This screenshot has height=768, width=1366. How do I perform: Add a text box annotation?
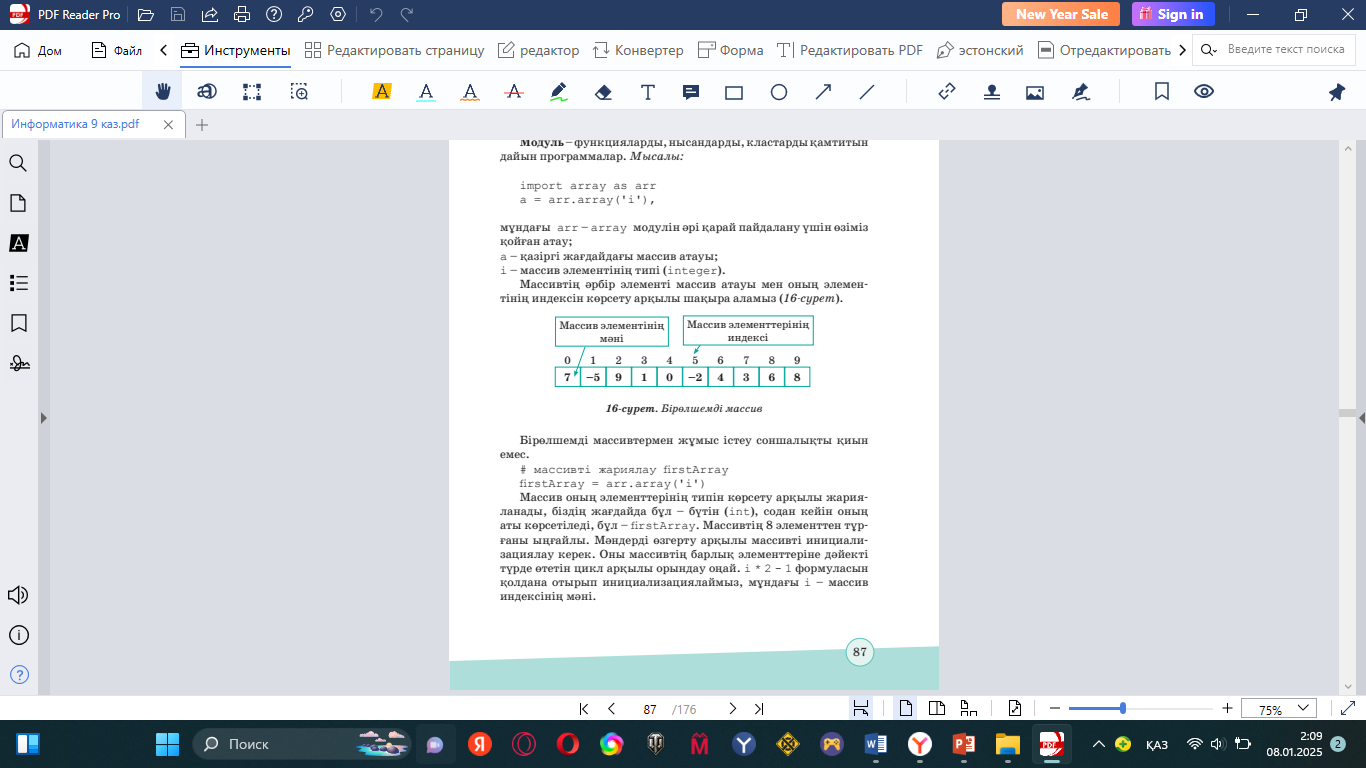[x=648, y=92]
